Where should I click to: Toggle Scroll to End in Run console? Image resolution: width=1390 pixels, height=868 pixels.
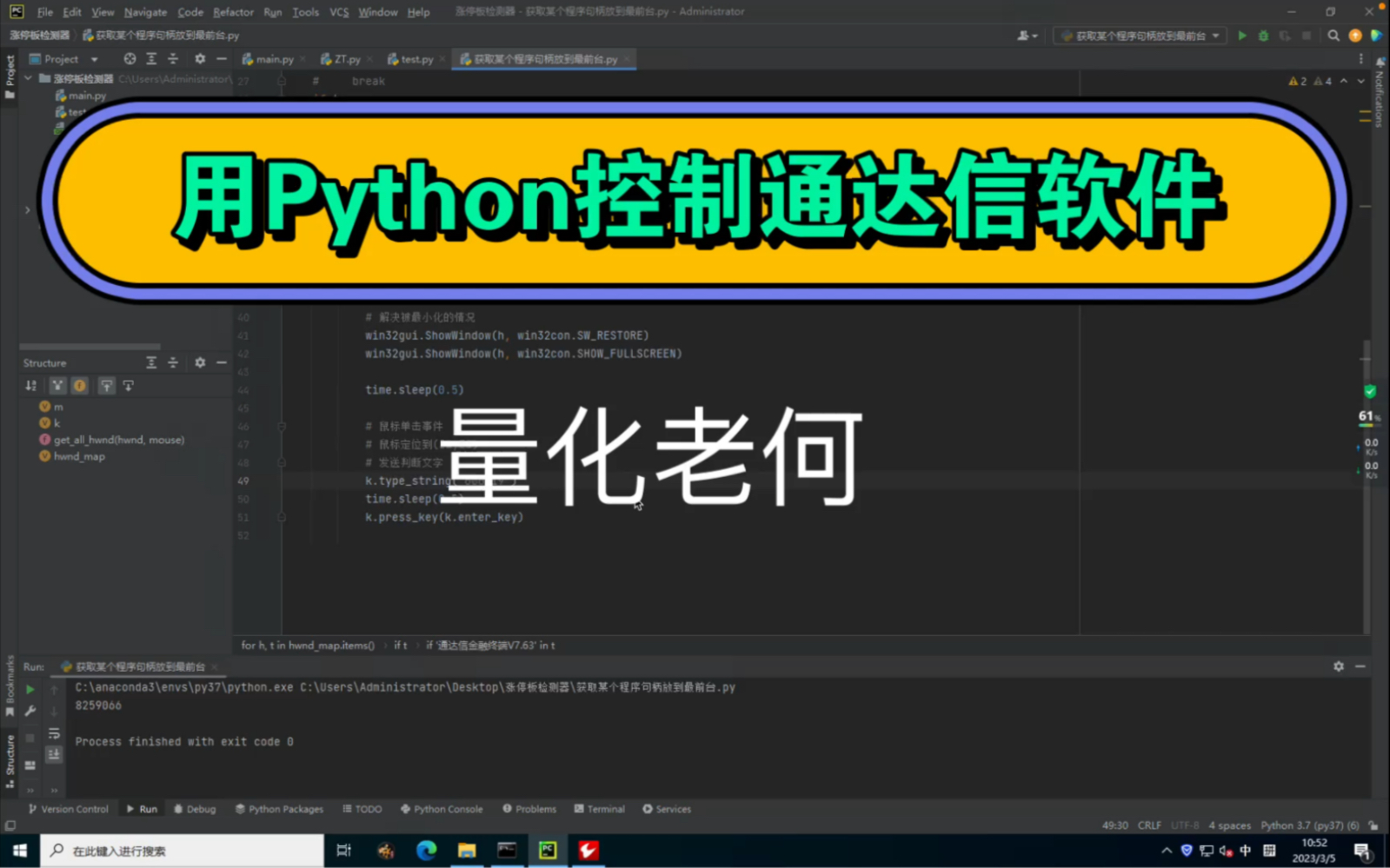pos(54,754)
